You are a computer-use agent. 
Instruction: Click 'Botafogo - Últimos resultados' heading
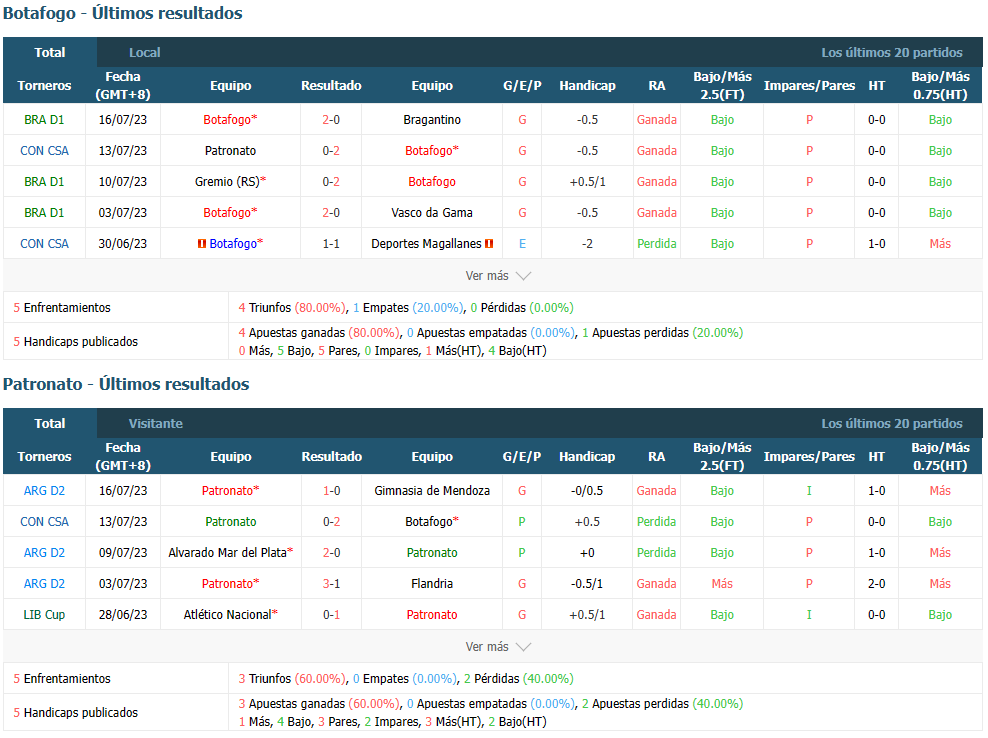[x=123, y=13]
